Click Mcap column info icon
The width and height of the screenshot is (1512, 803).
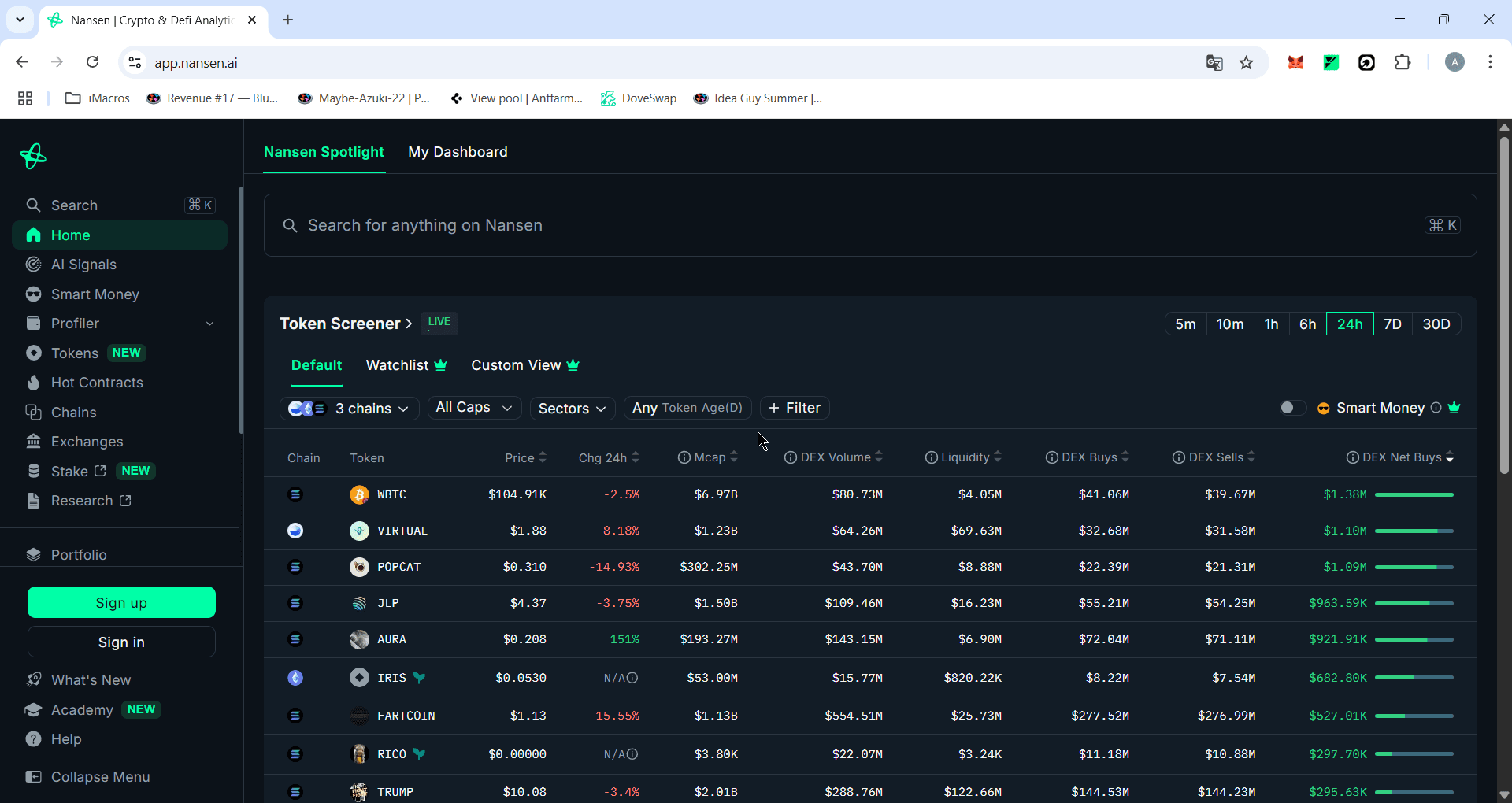point(684,458)
